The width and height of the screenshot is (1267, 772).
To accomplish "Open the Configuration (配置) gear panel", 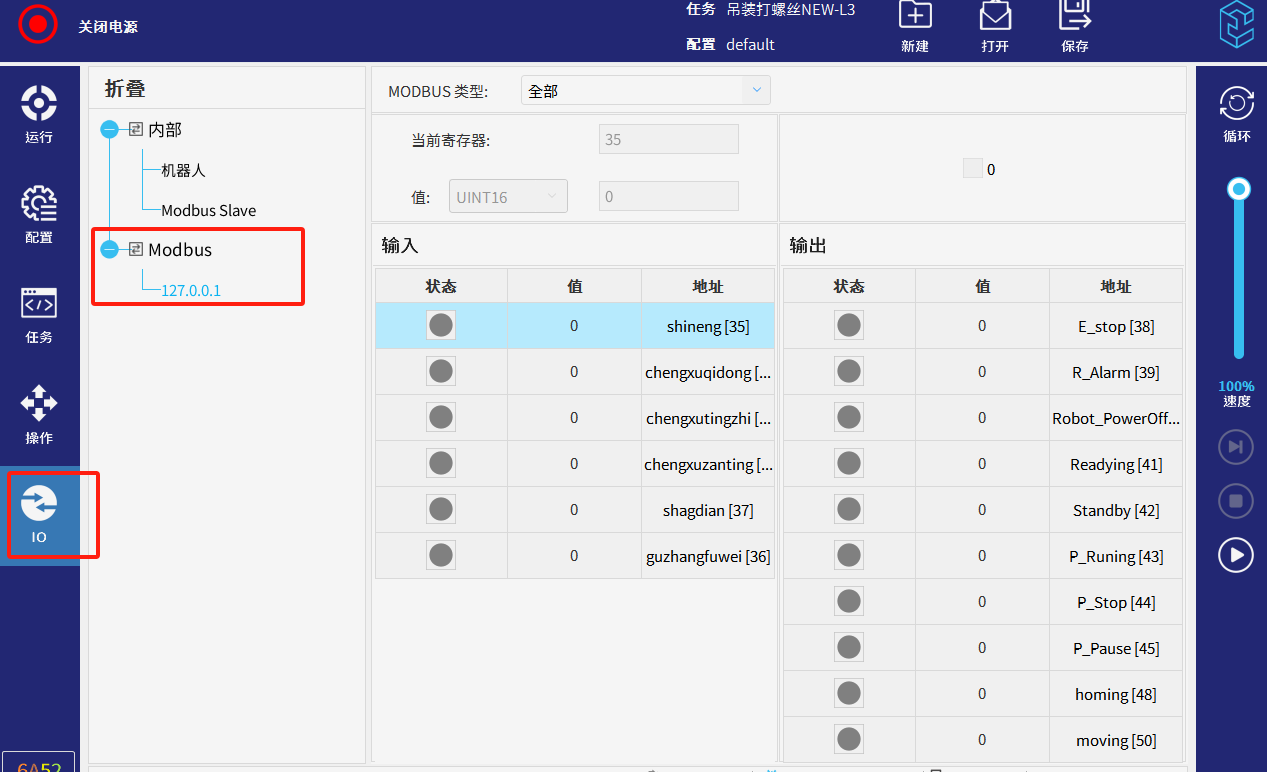I will [x=39, y=214].
